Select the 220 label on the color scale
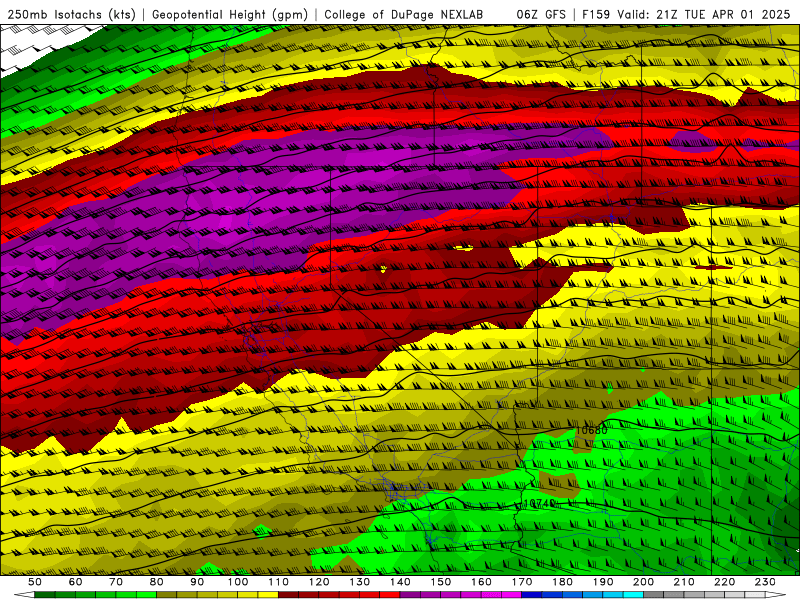 tap(724, 582)
